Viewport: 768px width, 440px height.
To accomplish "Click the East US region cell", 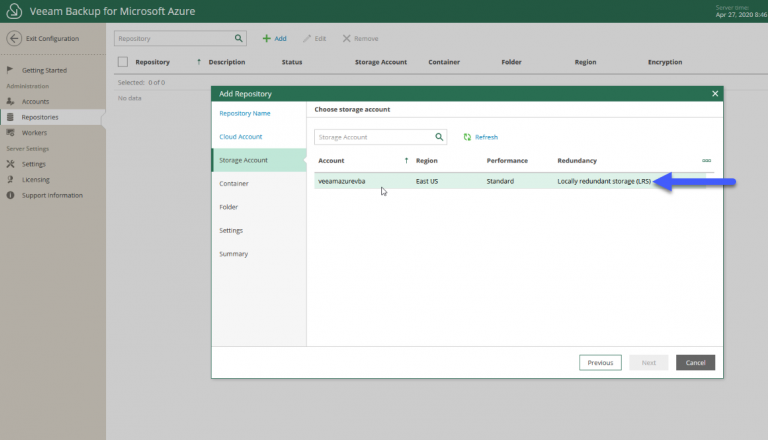I will tap(427, 181).
